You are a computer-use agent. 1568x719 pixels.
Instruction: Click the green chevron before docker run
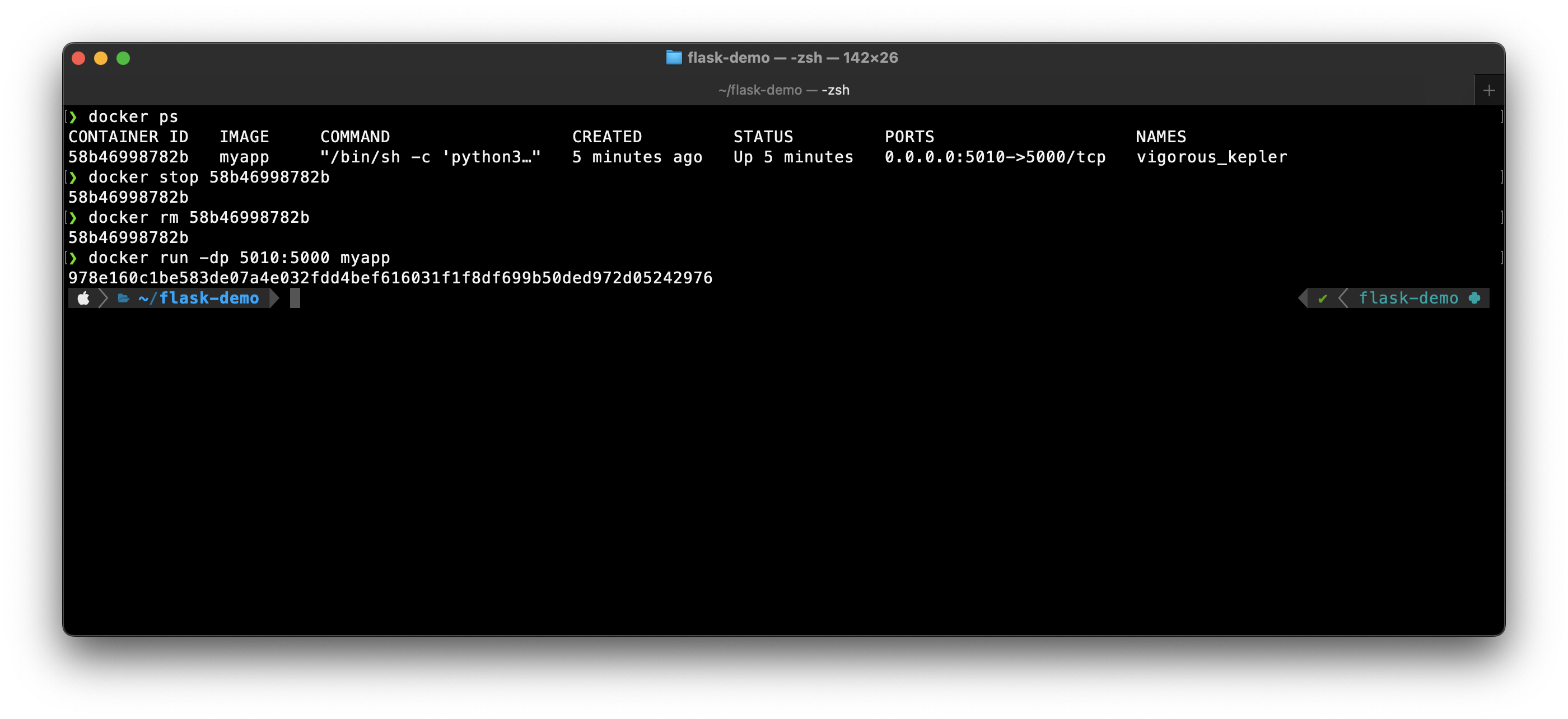tap(73, 258)
